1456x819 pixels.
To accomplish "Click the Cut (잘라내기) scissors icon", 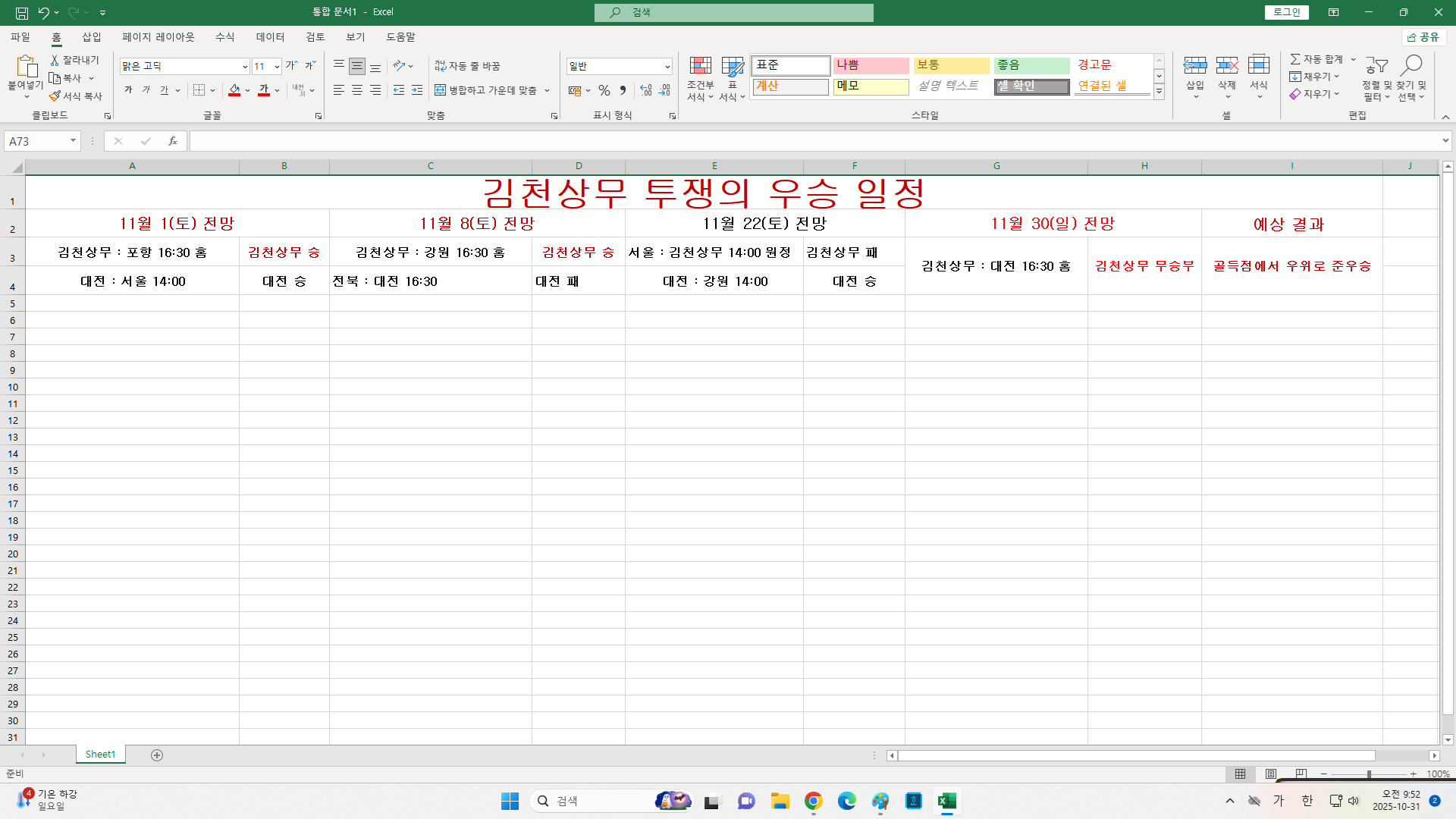I will [x=55, y=60].
